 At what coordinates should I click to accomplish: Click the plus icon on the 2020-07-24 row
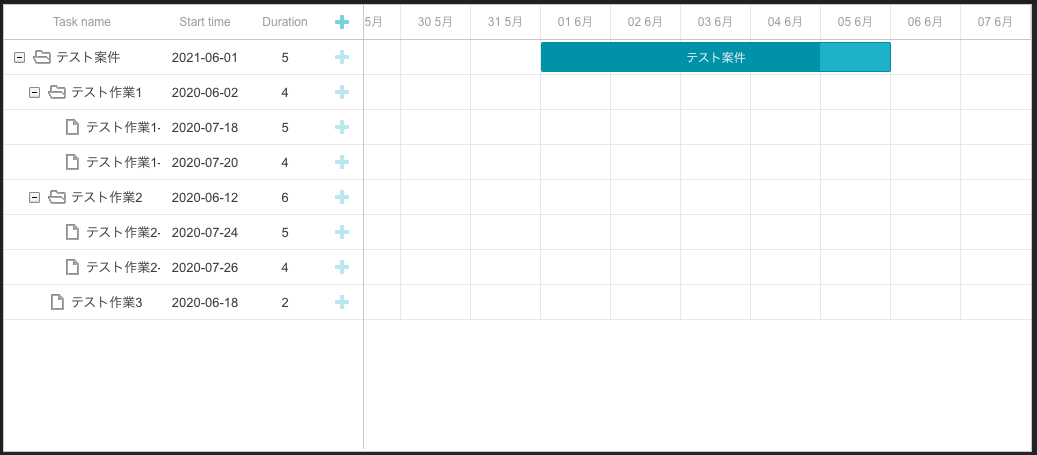click(342, 233)
